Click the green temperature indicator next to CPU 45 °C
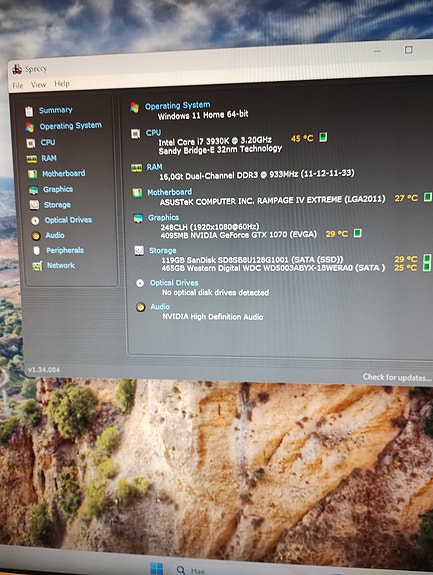Image resolution: width=433 pixels, height=575 pixels. (323, 138)
